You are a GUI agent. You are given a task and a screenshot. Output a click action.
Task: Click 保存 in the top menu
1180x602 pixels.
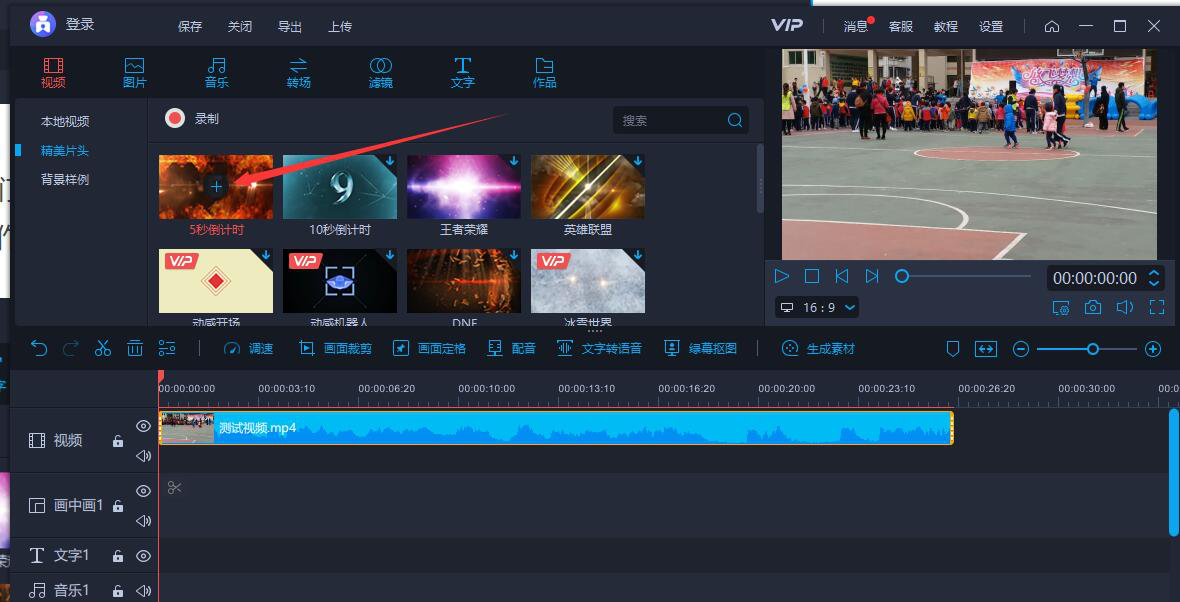pyautogui.click(x=190, y=26)
